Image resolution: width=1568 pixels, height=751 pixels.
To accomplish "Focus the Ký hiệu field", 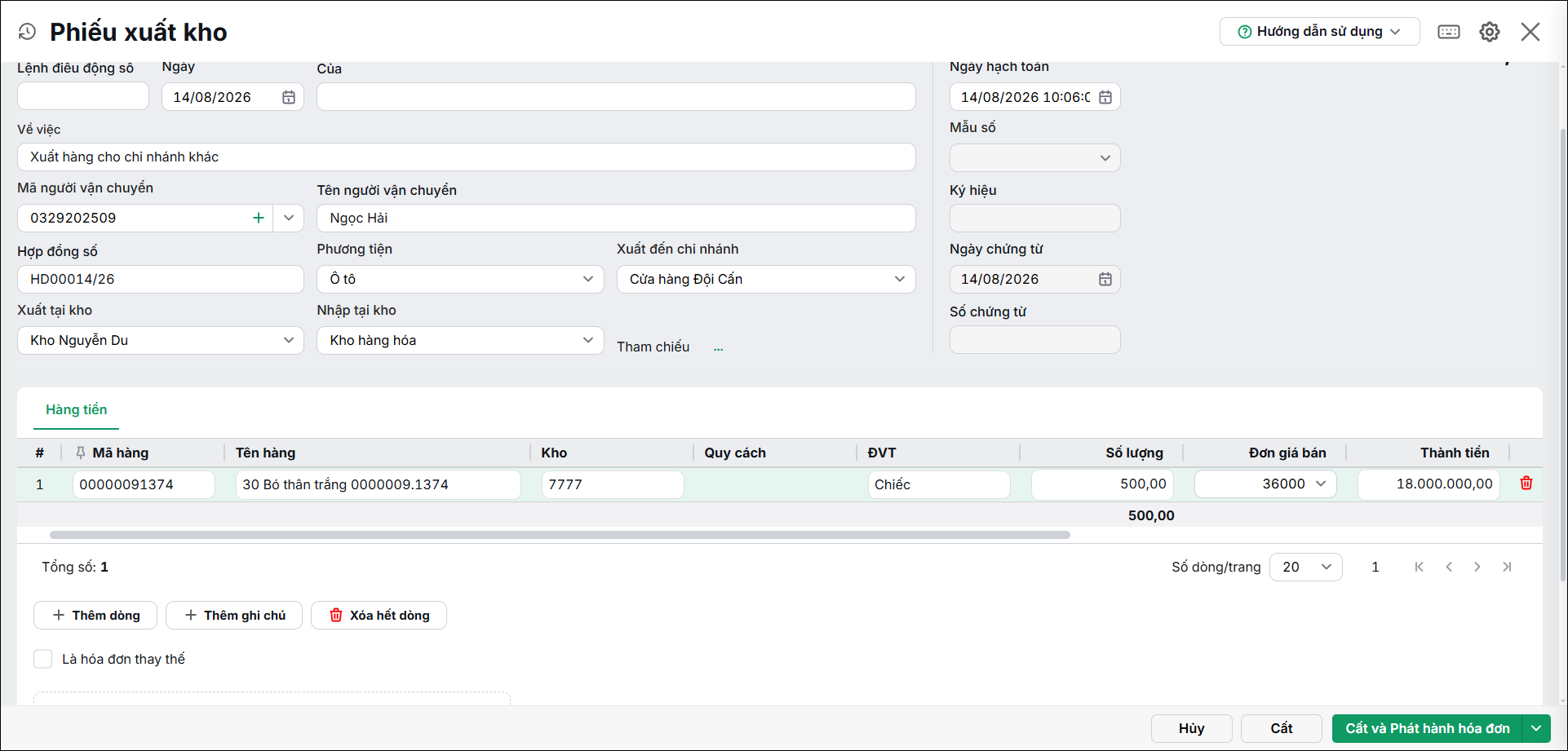I will [1034, 218].
